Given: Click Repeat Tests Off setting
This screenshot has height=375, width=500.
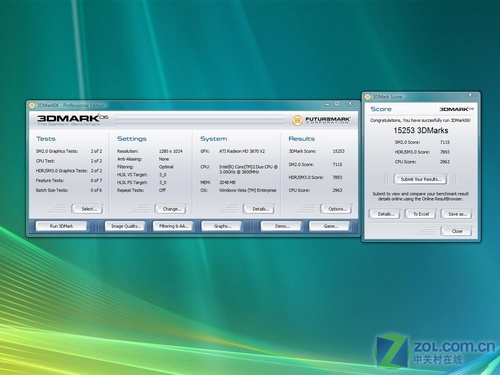Looking at the screenshot, I should pyautogui.click(x=141, y=190).
